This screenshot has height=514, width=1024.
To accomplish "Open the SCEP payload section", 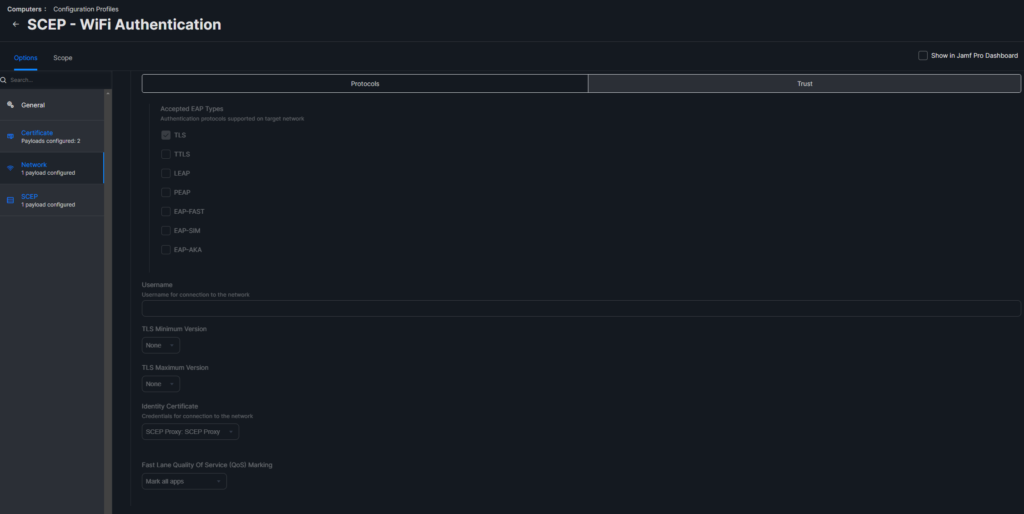I will tap(52, 200).
